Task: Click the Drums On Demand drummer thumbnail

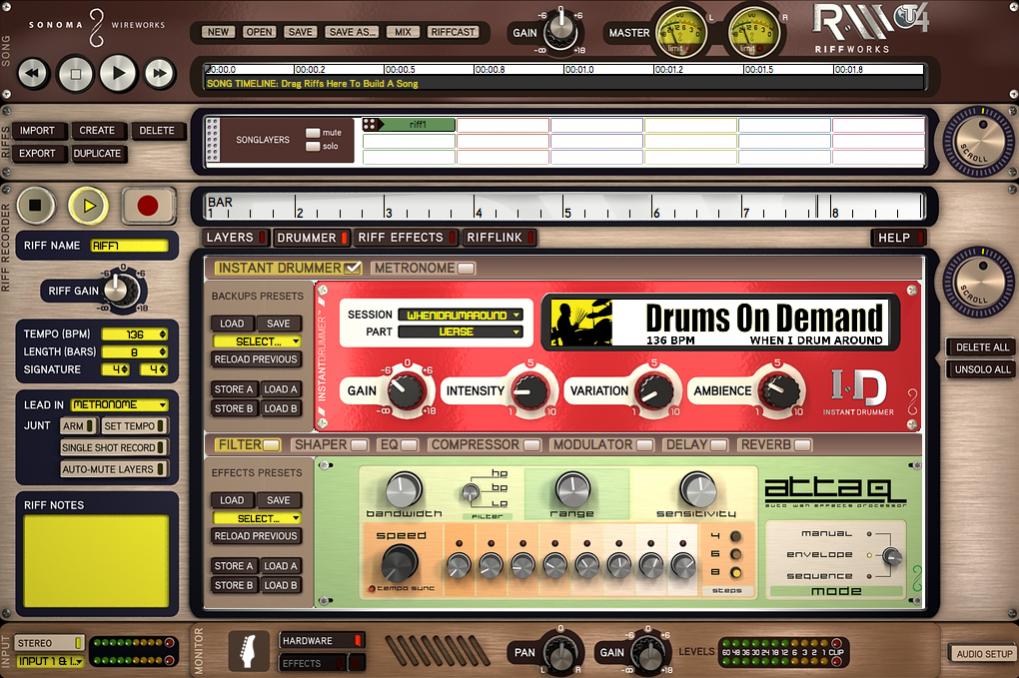Action: click(581, 322)
